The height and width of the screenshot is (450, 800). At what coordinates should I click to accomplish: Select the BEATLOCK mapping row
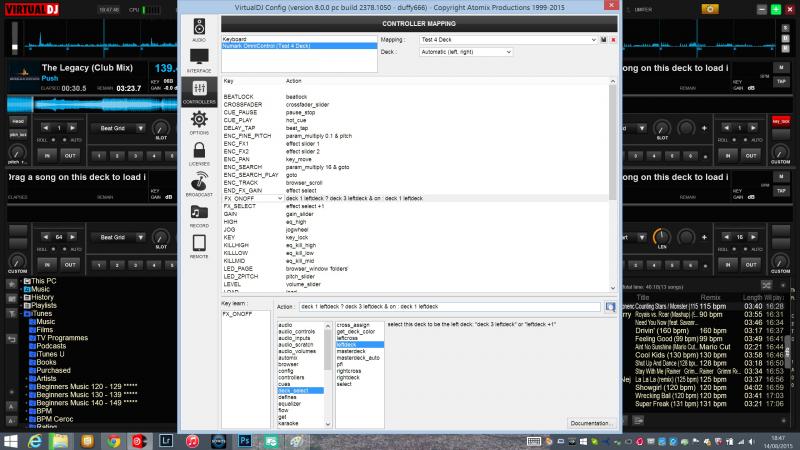click(415, 97)
